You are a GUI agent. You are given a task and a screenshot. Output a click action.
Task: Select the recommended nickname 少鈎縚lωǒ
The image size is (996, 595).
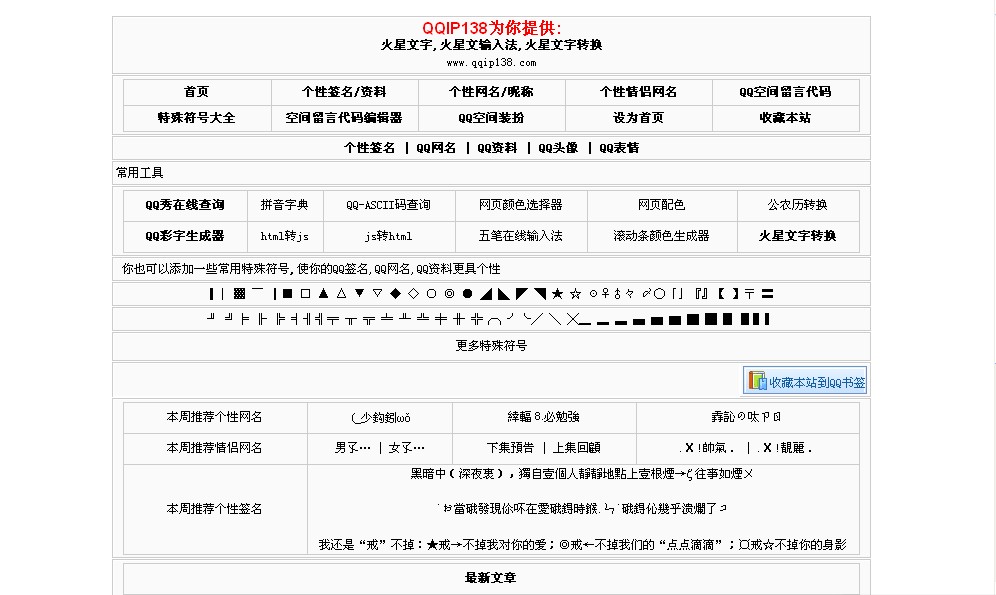point(380,417)
